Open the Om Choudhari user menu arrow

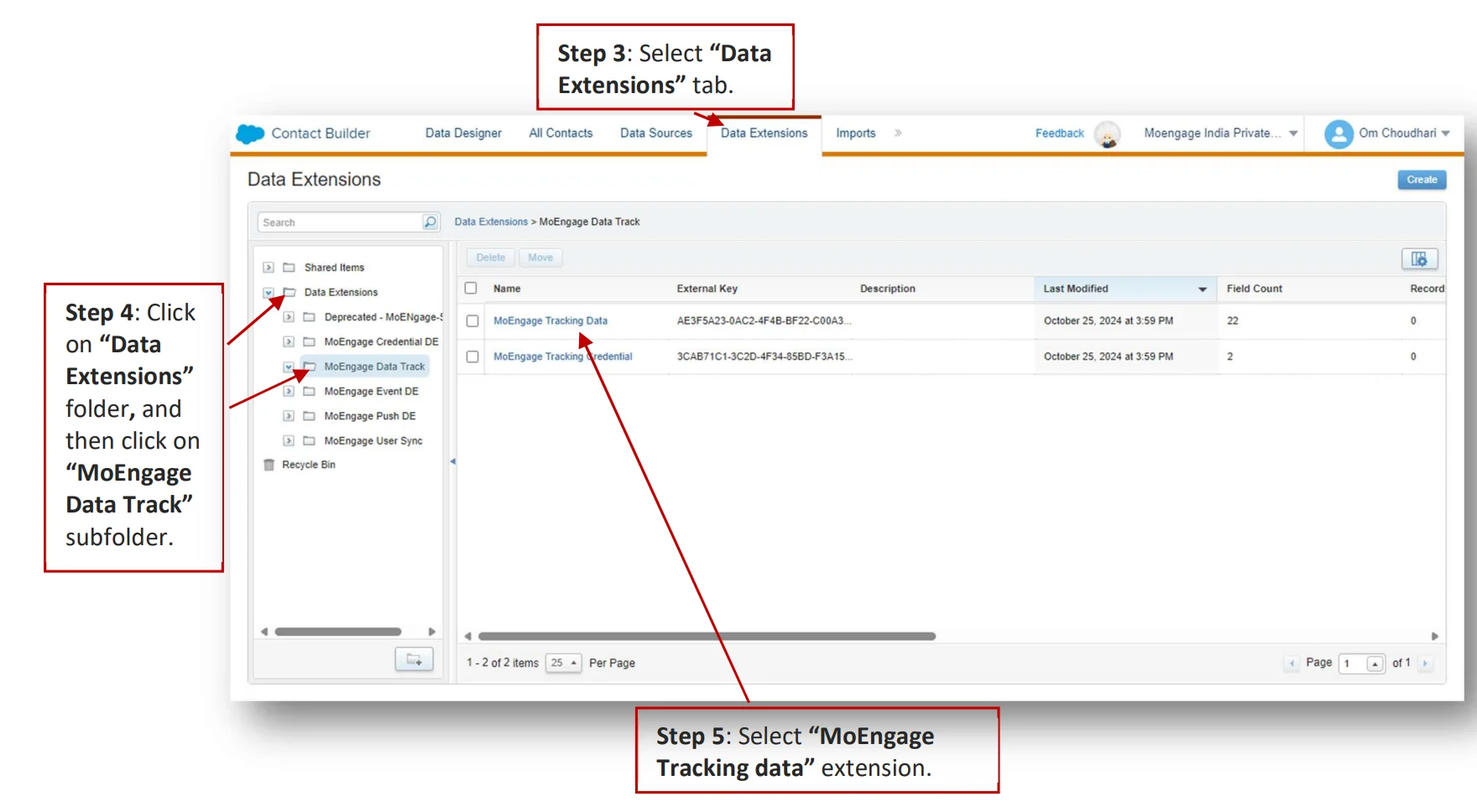[1446, 133]
